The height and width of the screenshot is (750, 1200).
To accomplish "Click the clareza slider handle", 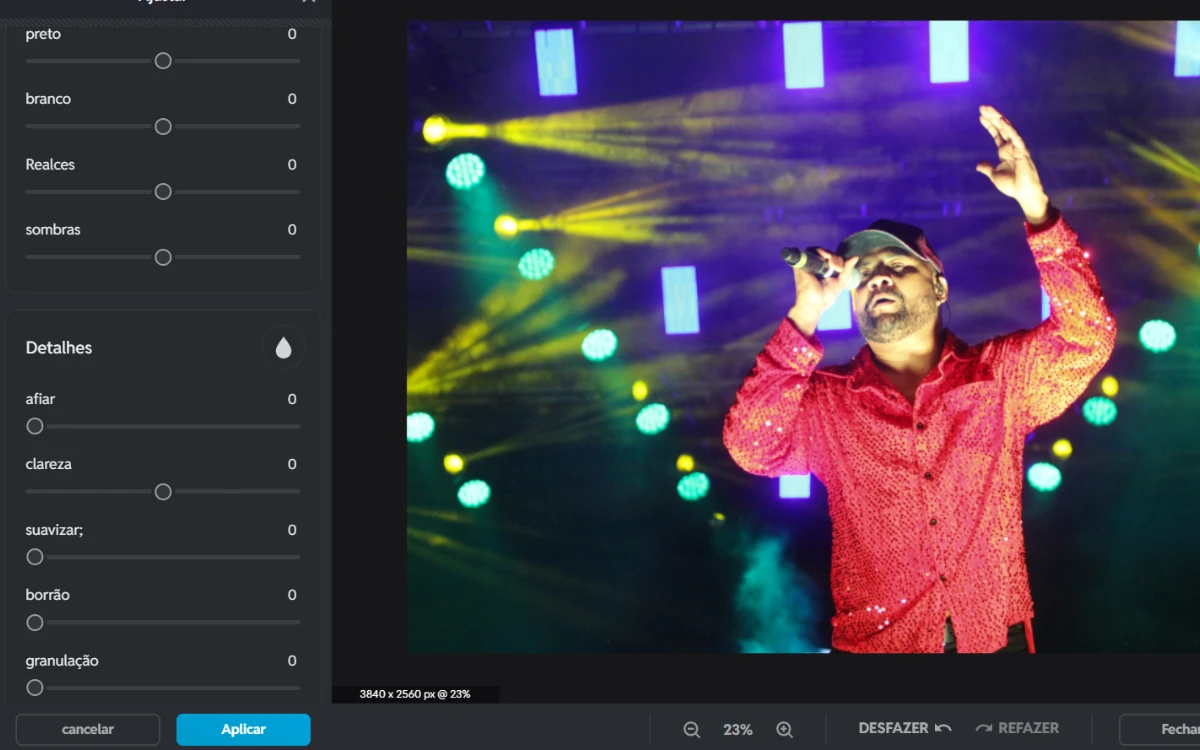I will (x=163, y=492).
